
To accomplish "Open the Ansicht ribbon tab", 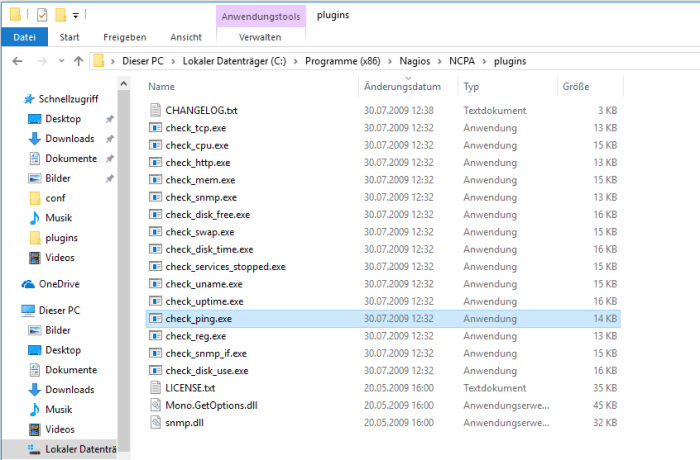I will (186, 37).
